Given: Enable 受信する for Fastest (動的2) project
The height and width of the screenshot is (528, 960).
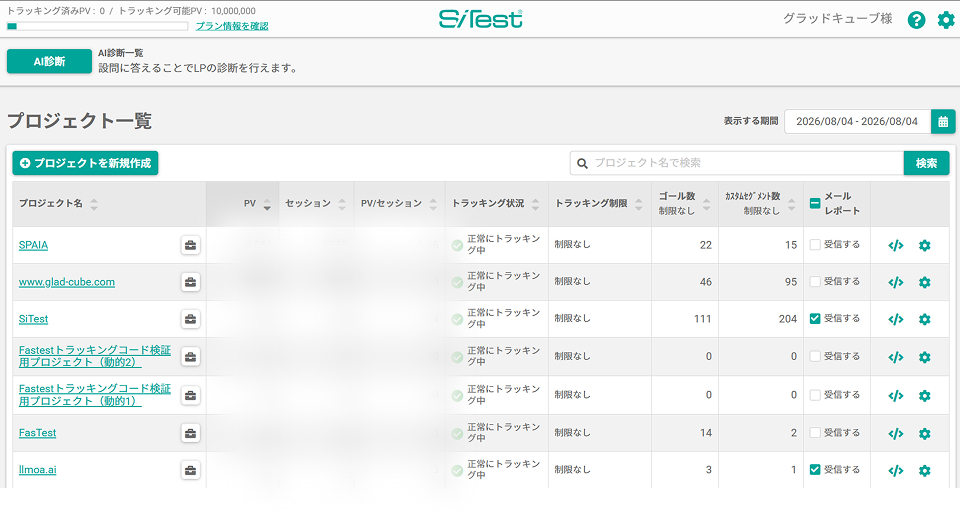Looking at the screenshot, I should click(815, 356).
